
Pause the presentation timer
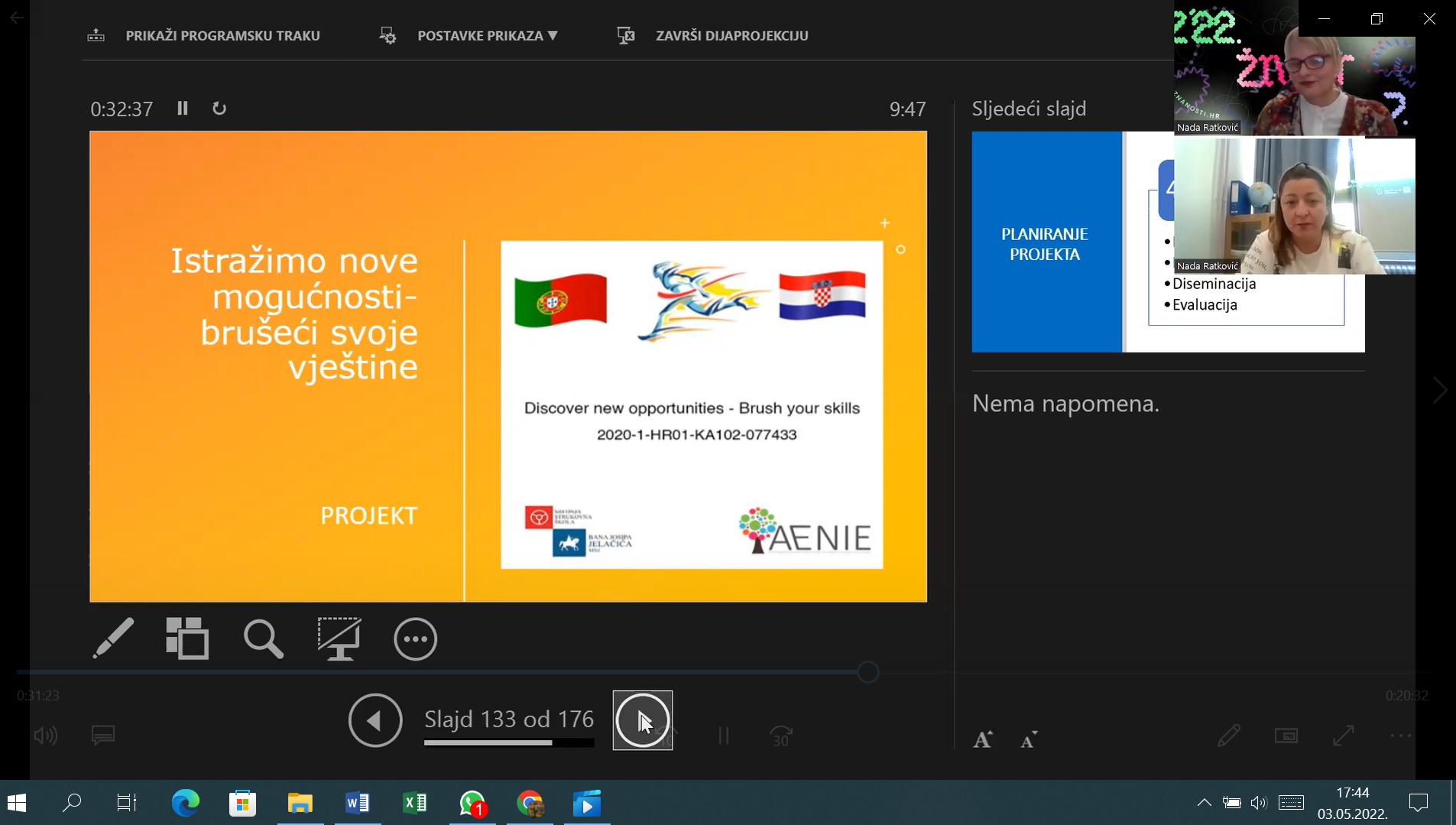click(183, 109)
